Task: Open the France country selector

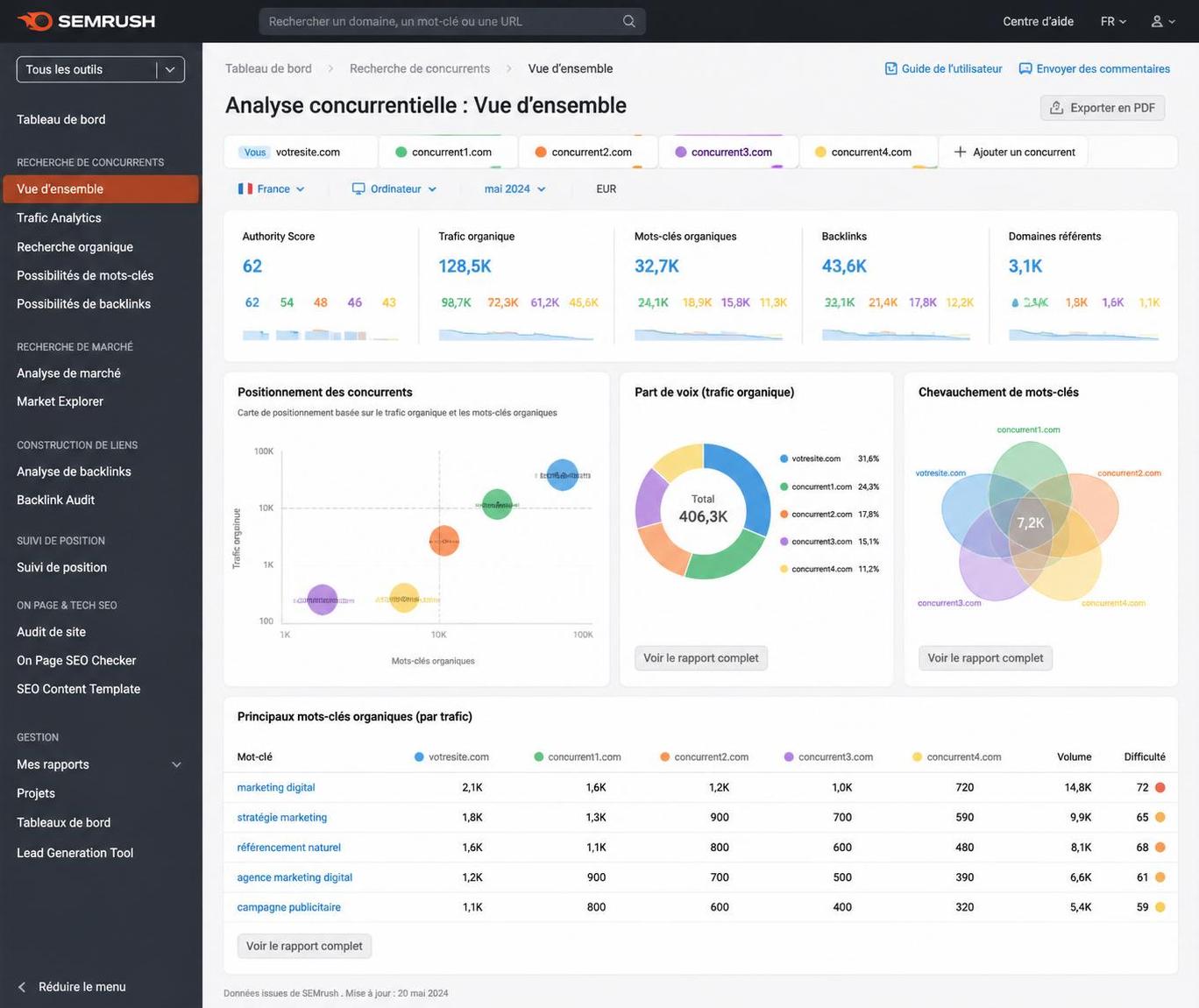Action: [271, 188]
